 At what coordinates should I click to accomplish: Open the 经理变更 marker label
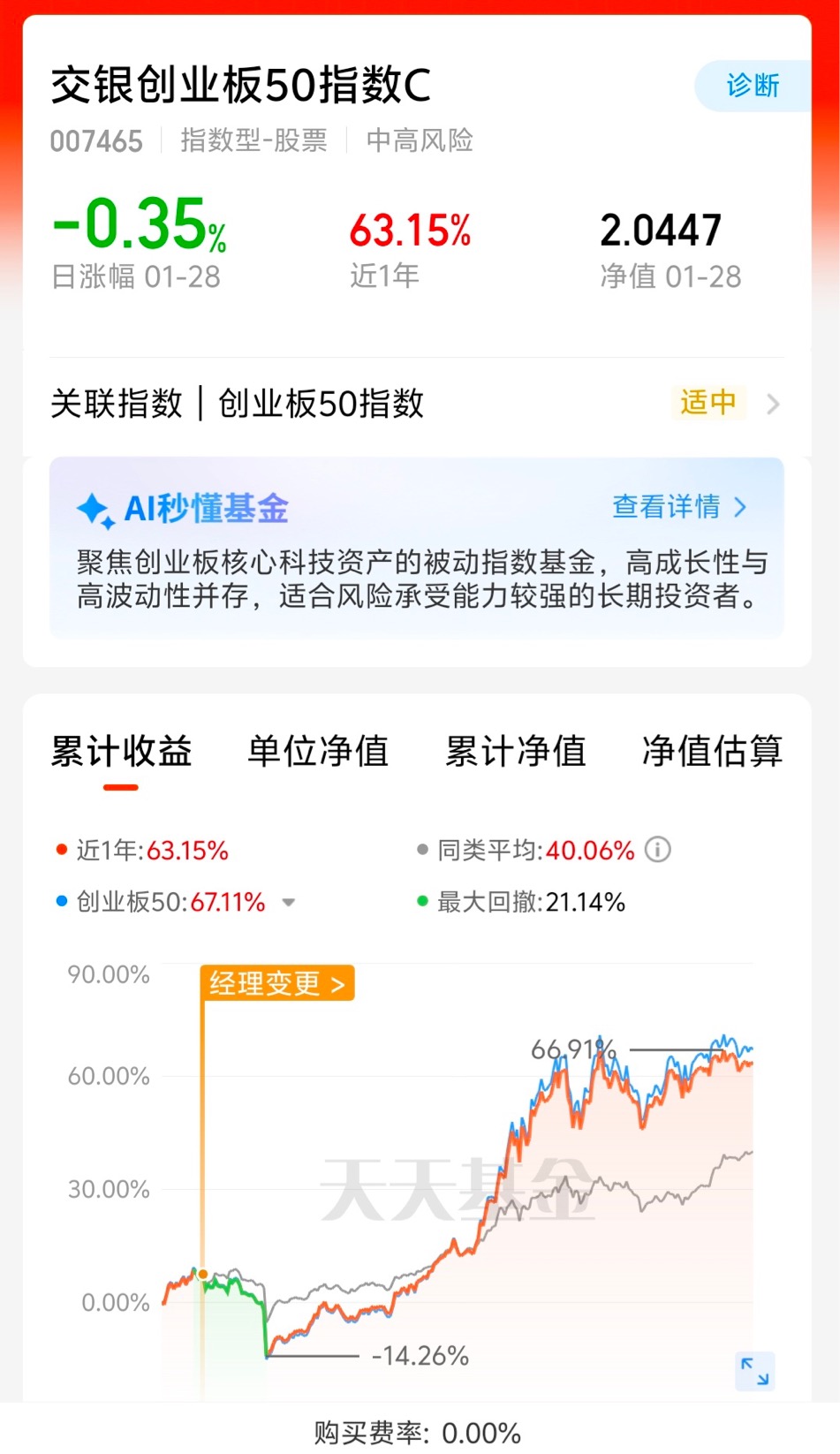(x=278, y=983)
